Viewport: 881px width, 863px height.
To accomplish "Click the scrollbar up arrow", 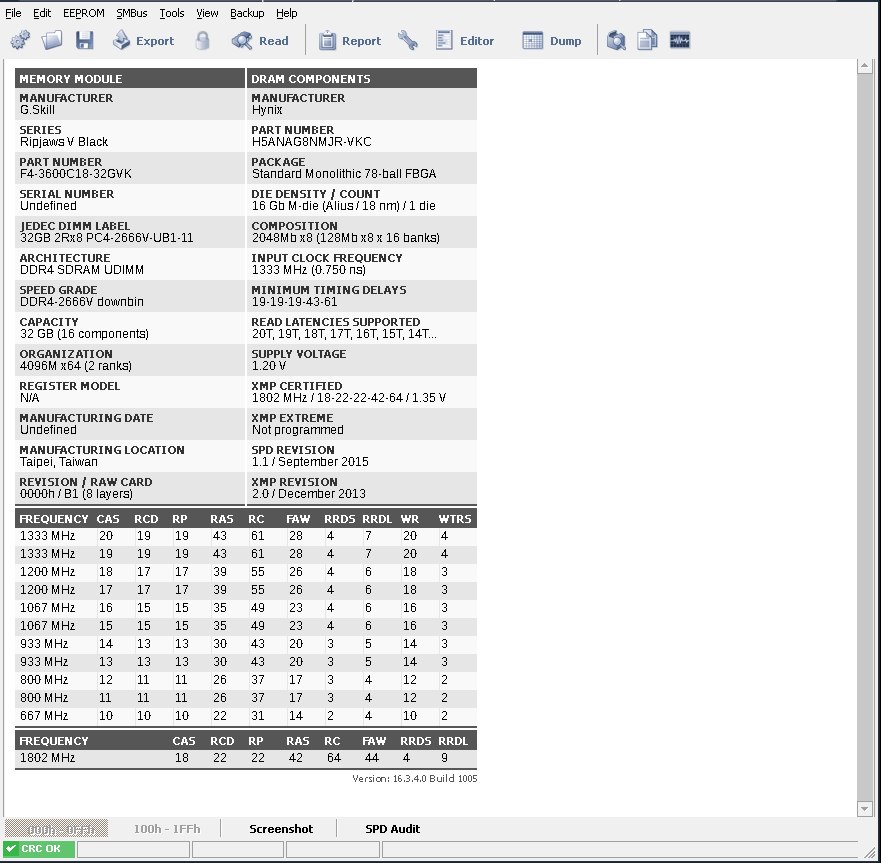I will tap(865, 66).
